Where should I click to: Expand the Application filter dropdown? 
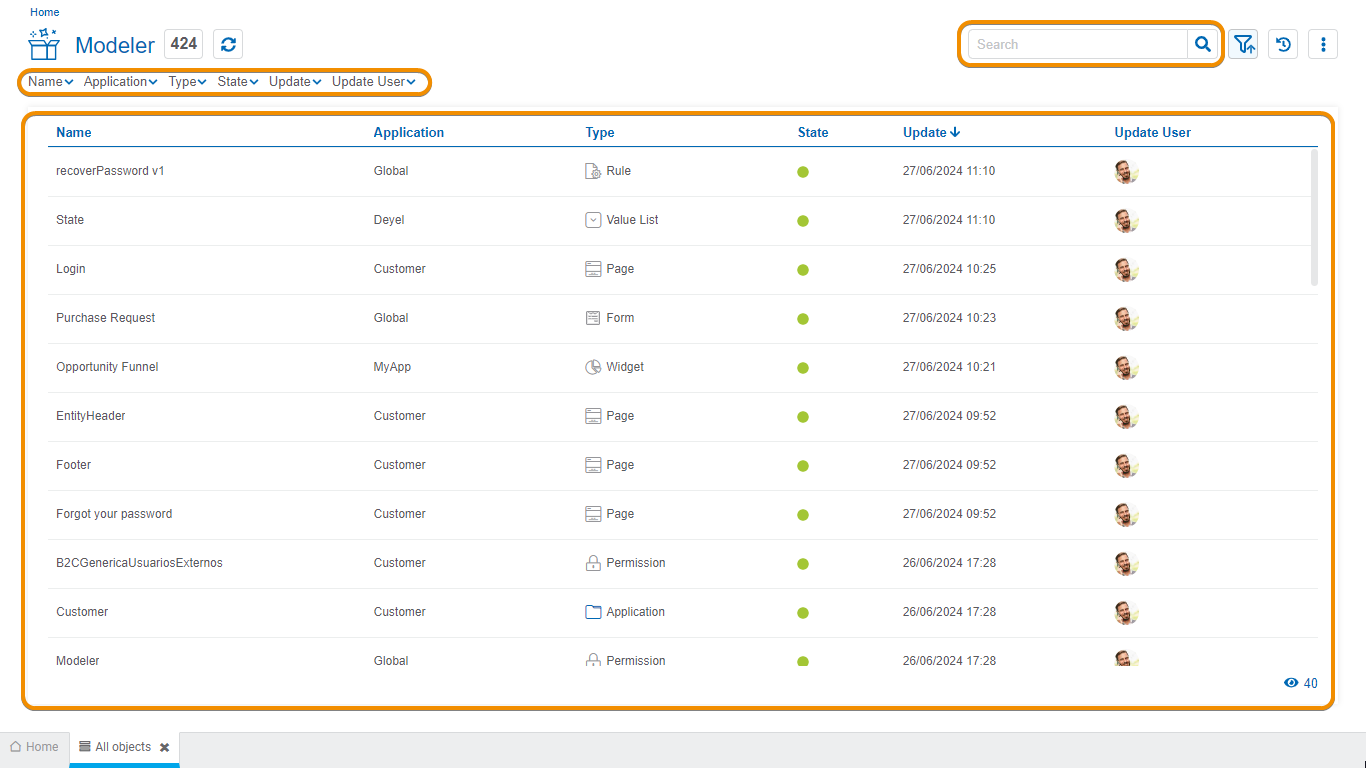120,82
